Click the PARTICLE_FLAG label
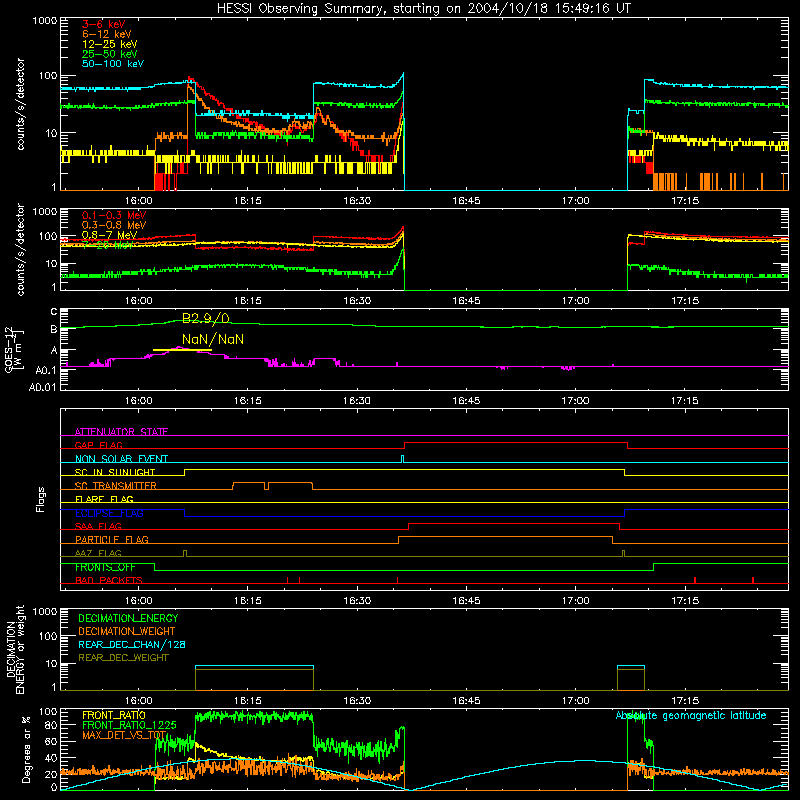800x800 pixels. [x=112, y=539]
